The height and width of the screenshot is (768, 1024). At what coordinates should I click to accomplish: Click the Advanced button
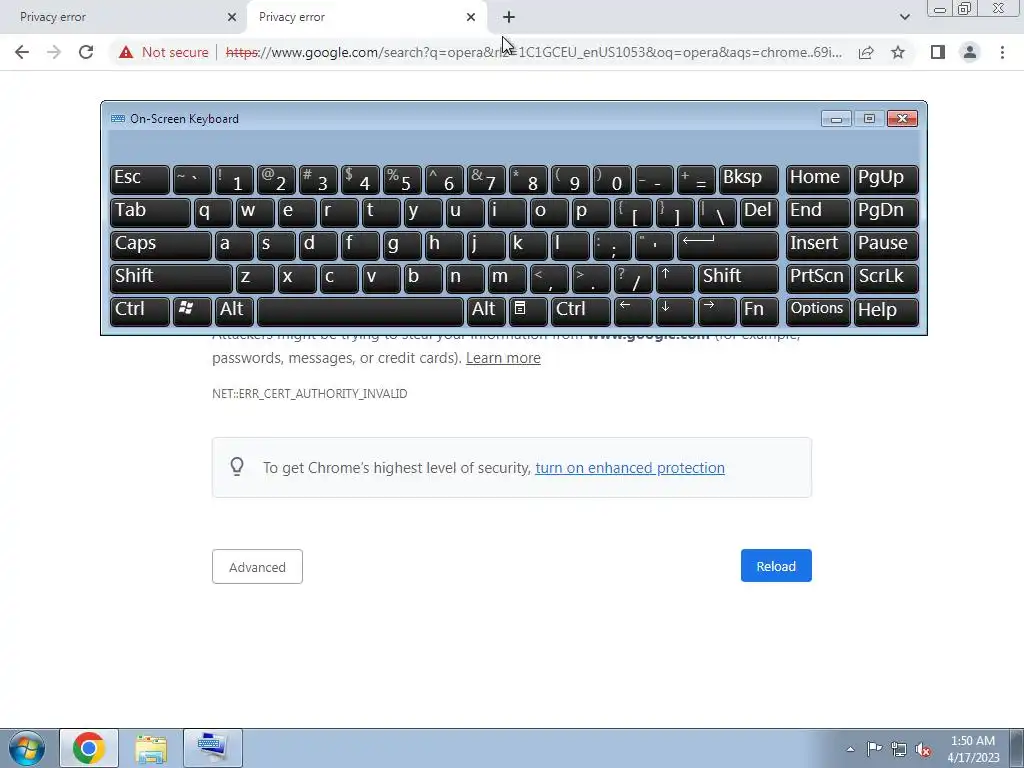[x=257, y=567]
